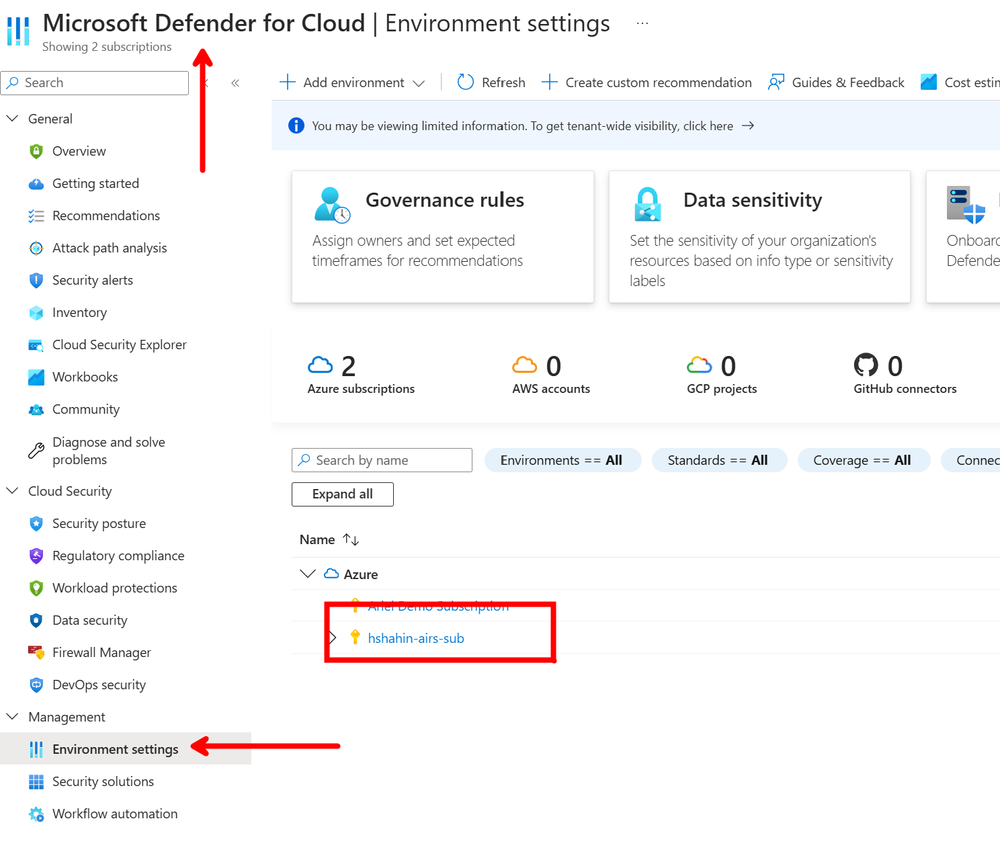
Task: Open the Recommendations page
Action: [x=103, y=215]
